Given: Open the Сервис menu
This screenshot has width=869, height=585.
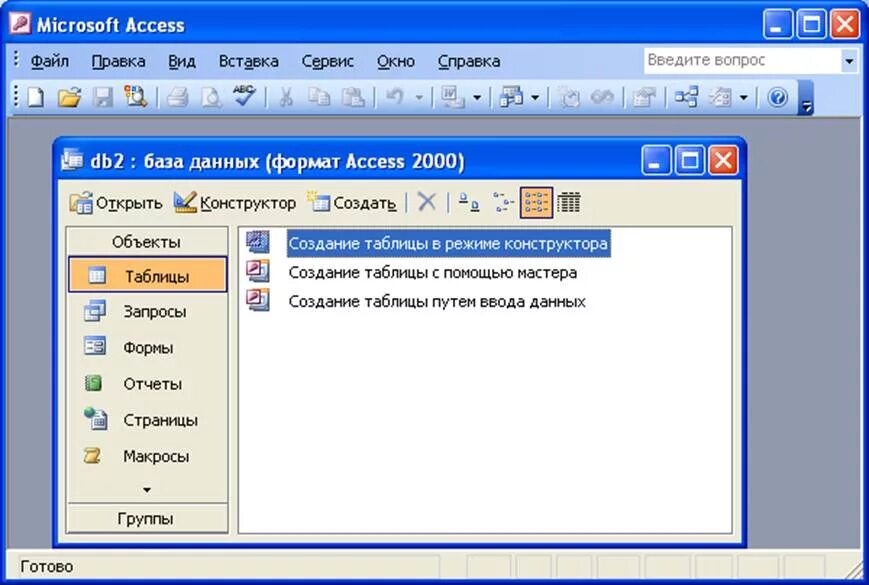Looking at the screenshot, I should click(328, 61).
